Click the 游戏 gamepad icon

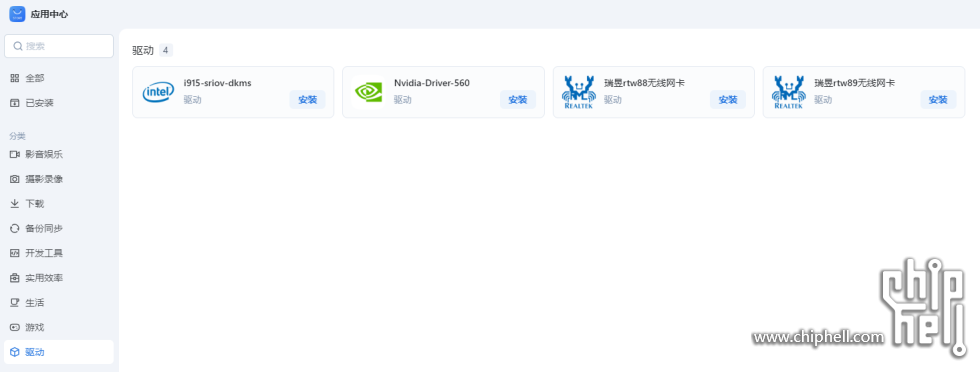click(x=15, y=328)
